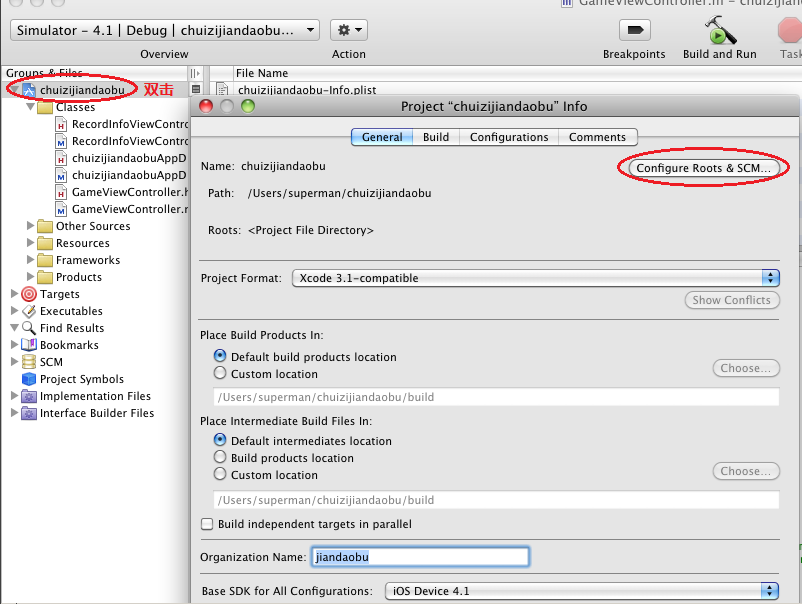Screen dimensions: 802x604
Task: Select Default intermediates location radio
Action: point(220,440)
